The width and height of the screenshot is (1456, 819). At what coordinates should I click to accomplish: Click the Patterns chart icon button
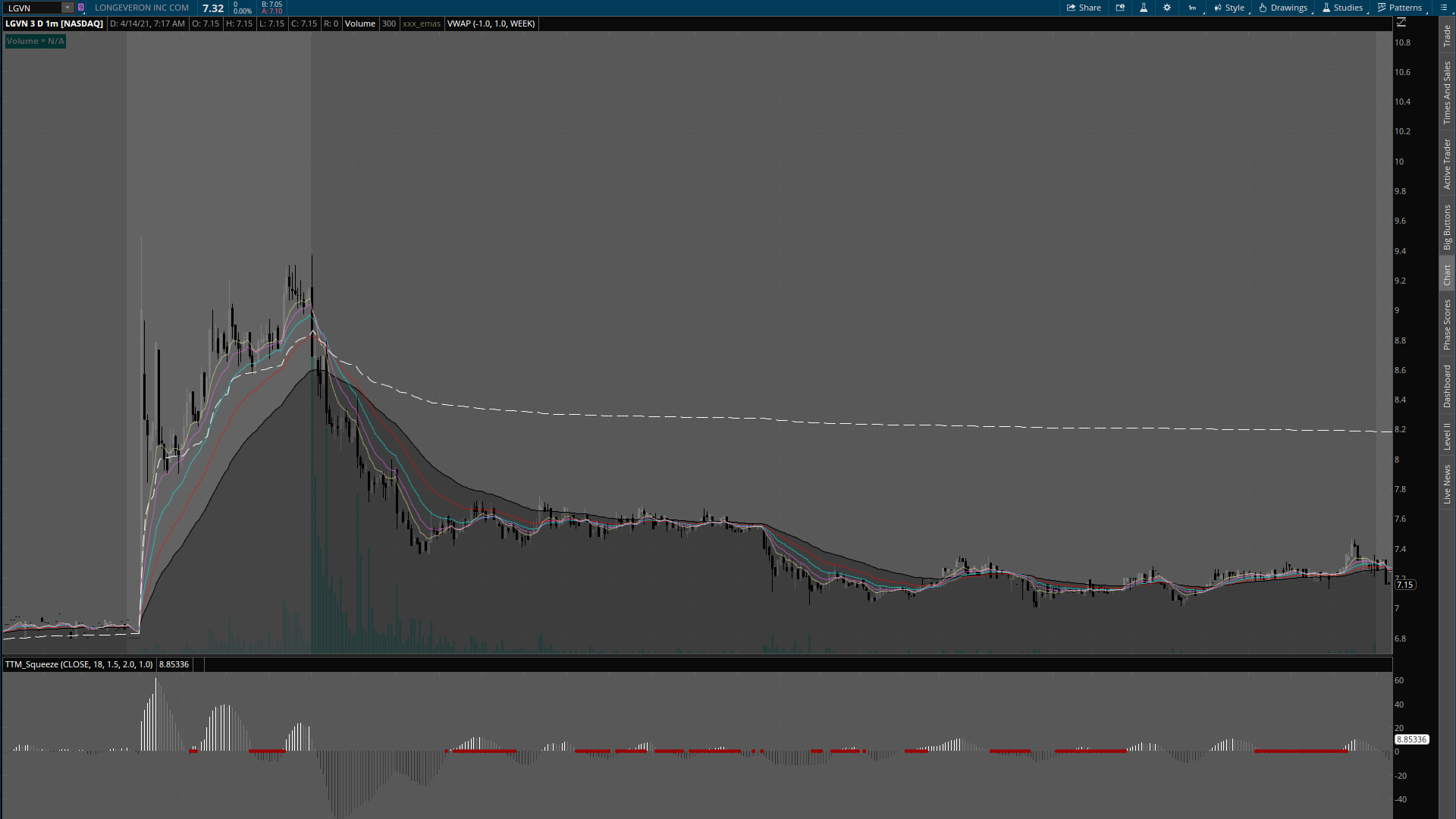[x=1399, y=8]
